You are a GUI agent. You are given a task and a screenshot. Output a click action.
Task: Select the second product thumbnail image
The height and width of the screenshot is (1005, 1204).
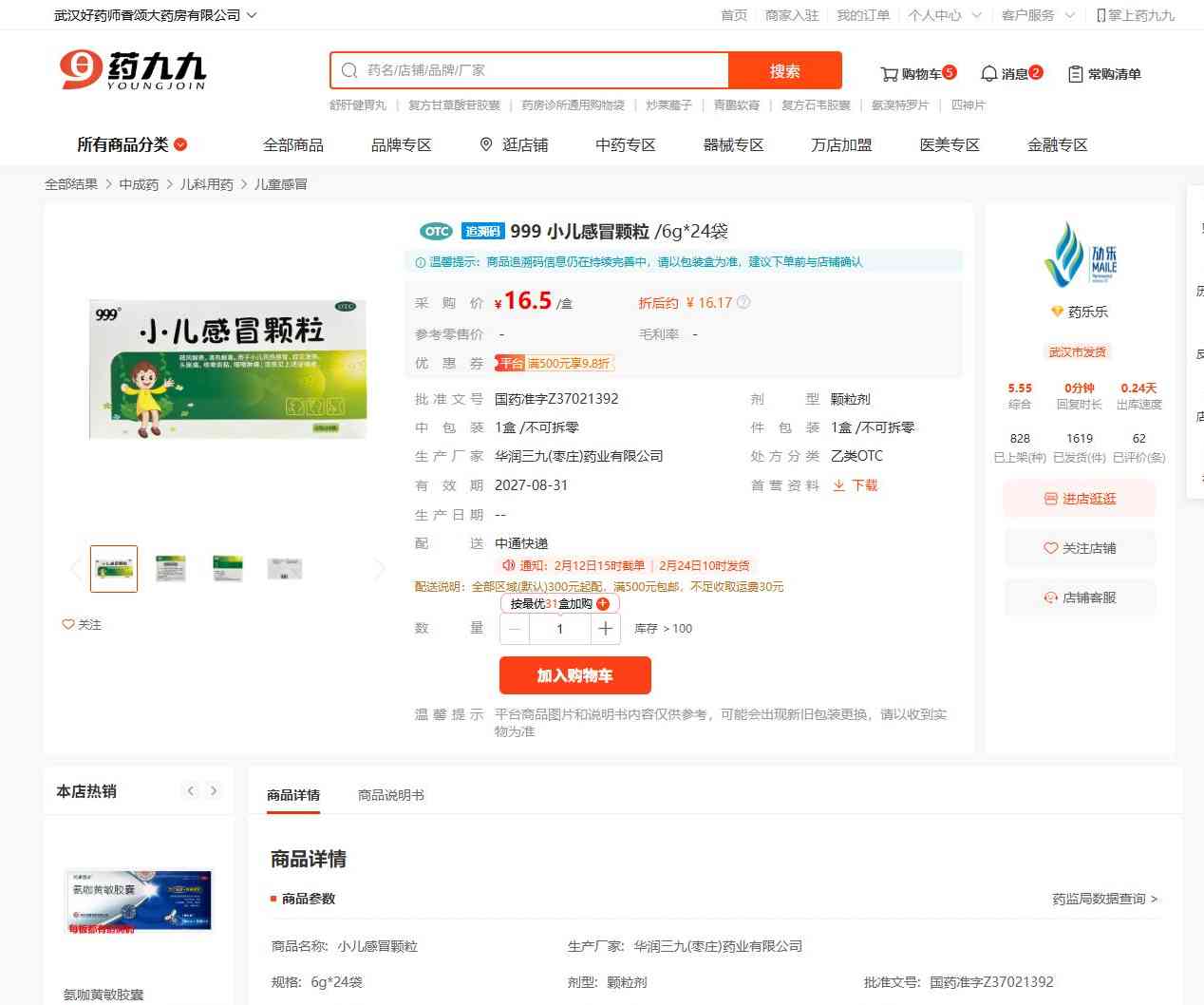click(171, 569)
